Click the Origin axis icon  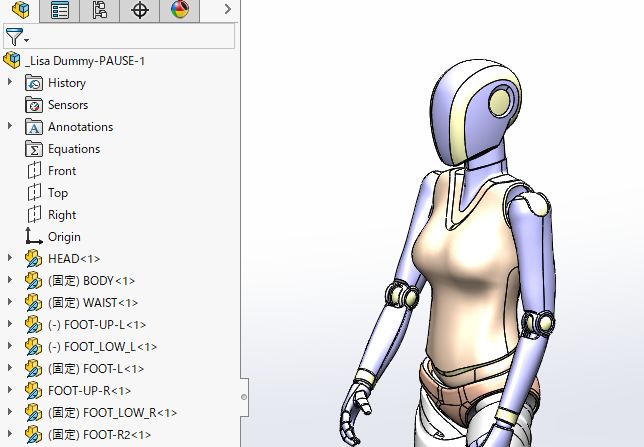coord(34,236)
